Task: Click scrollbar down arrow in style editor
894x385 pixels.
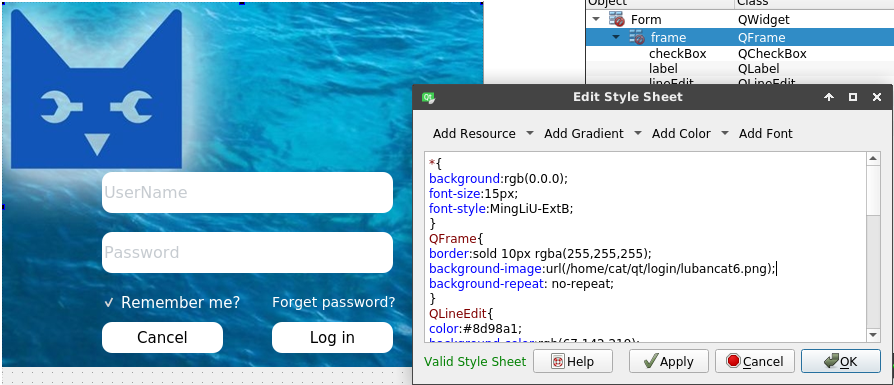Action: [873, 335]
